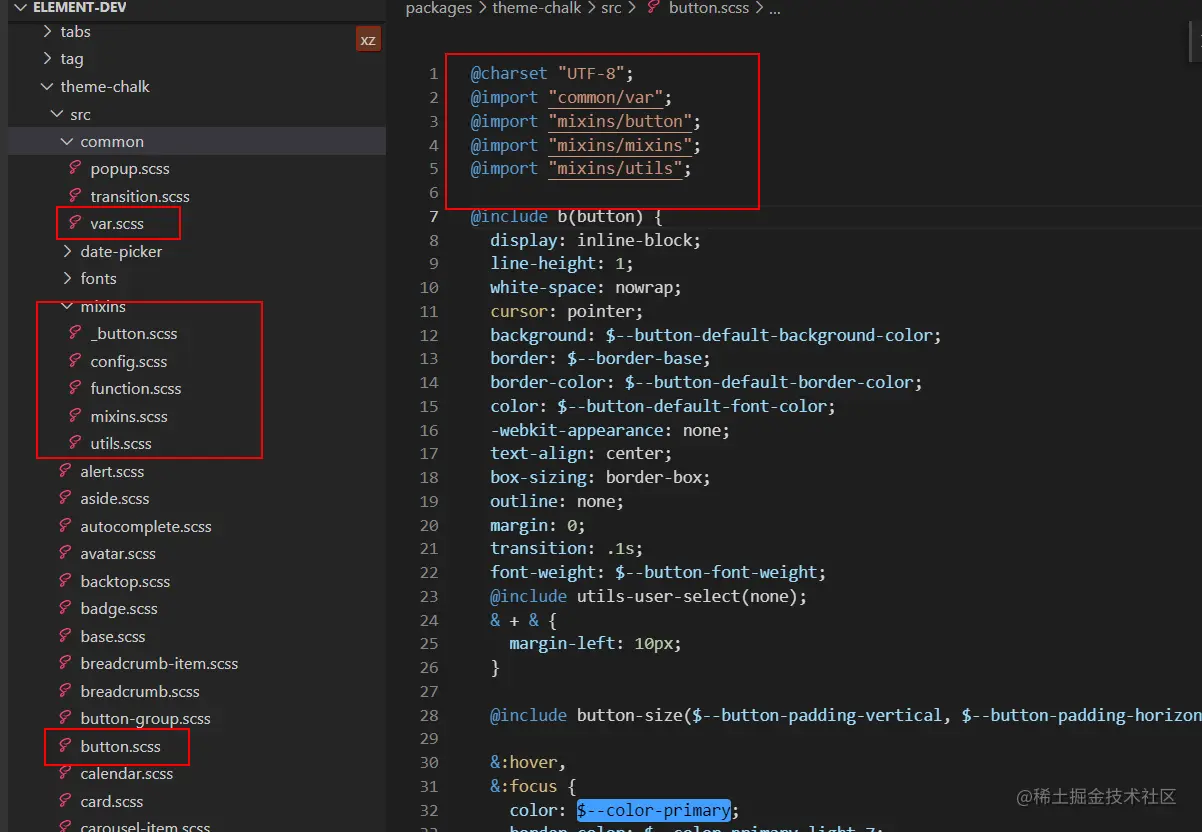Image resolution: width=1202 pixels, height=832 pixels.
Task: Click the Sass icon in the editor breadcrumb
Action: pyautogui.click(x=654, y=7)
